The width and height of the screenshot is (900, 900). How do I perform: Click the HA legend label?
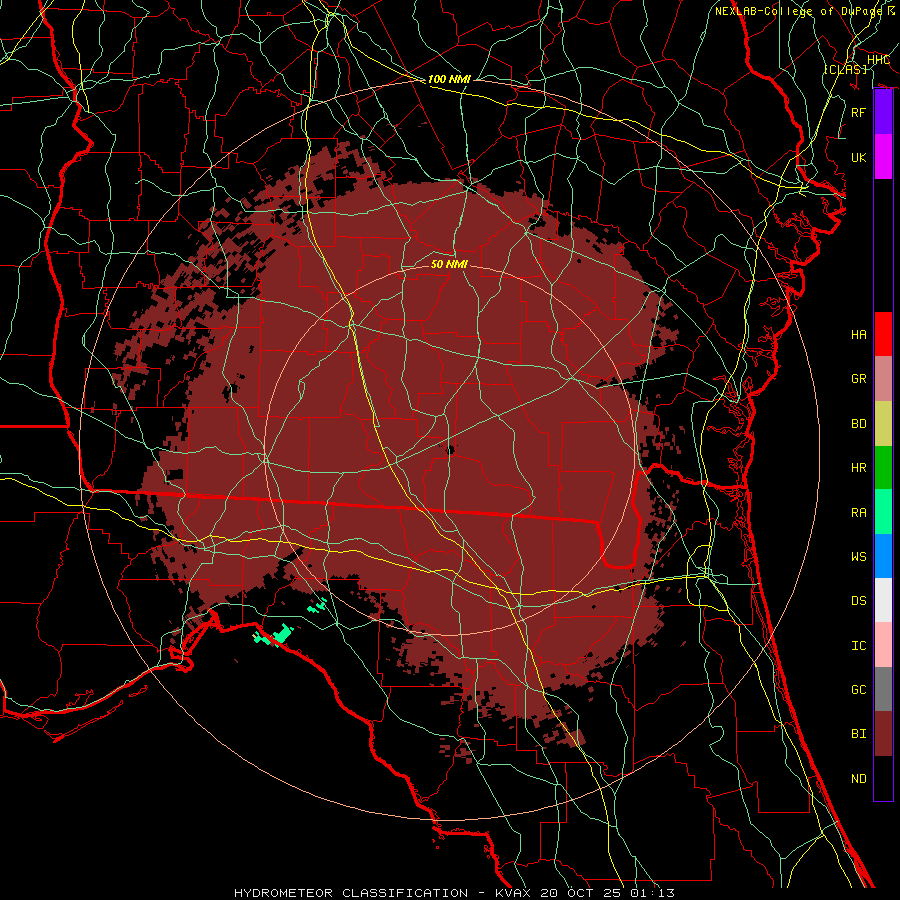click(858, 335)
